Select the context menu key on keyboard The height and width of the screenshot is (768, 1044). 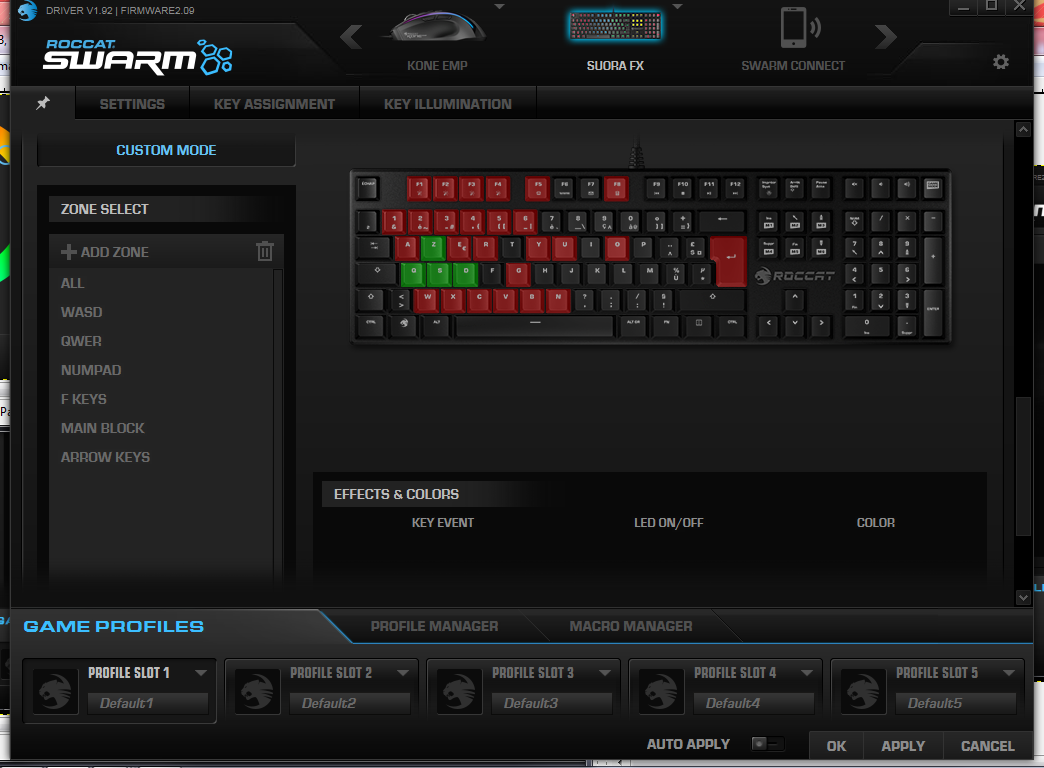tap(699, 325)
